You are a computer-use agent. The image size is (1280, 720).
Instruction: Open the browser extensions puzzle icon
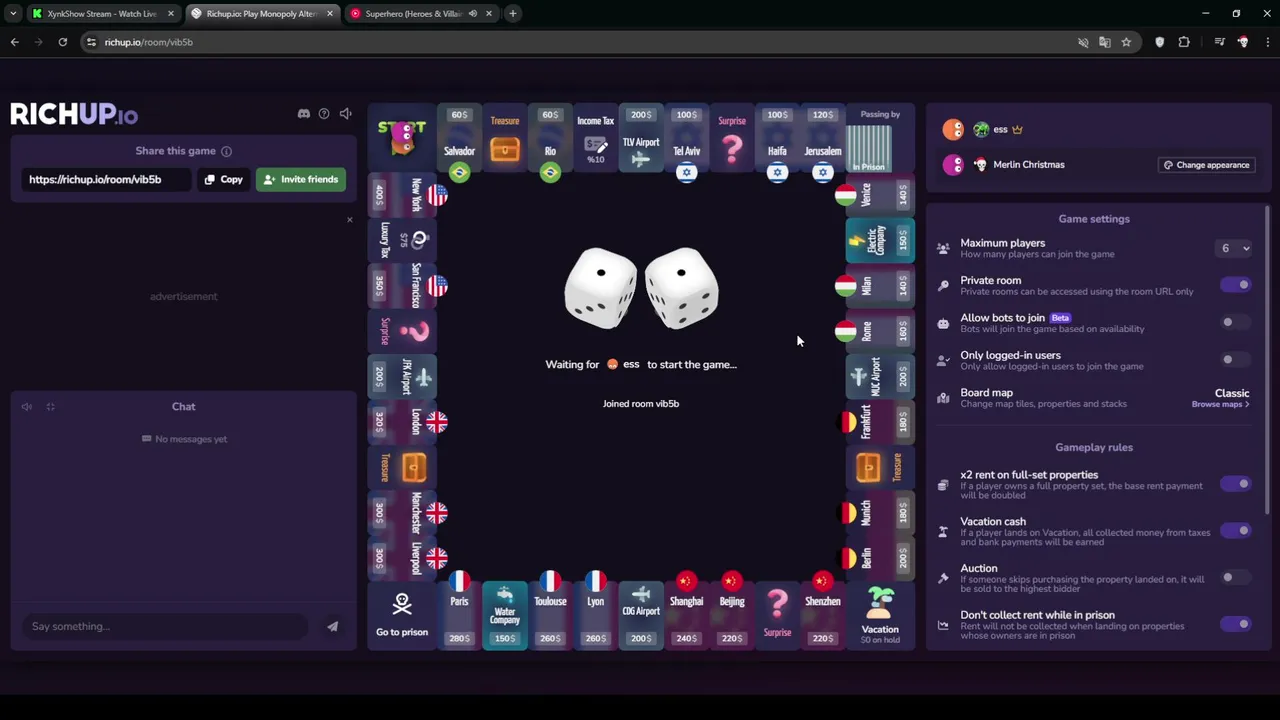[1184, 42]
